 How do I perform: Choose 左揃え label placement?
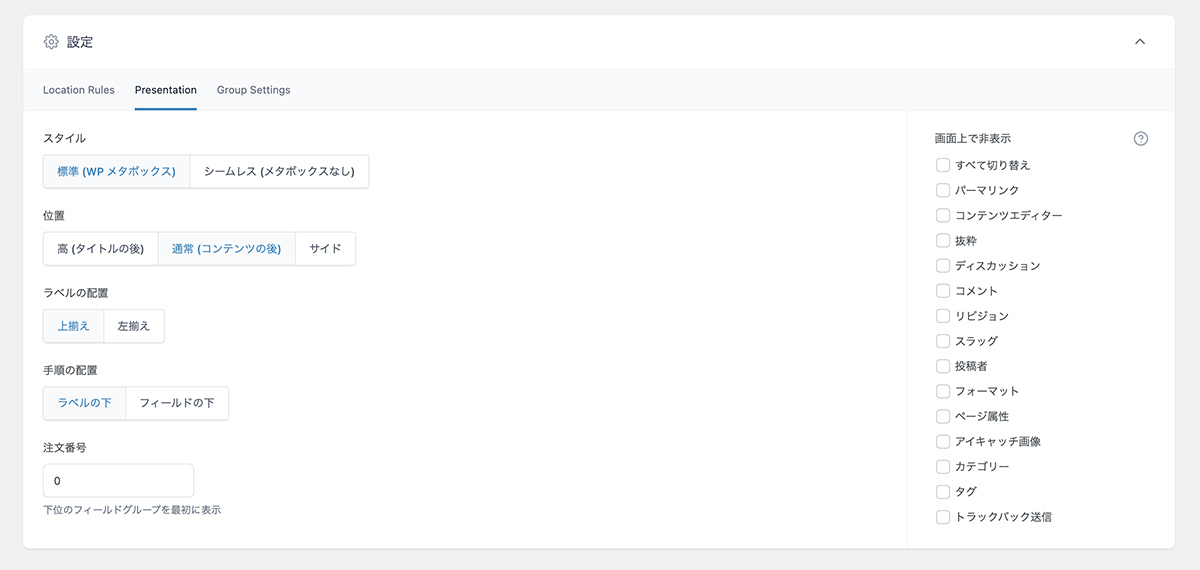[134, 326]
